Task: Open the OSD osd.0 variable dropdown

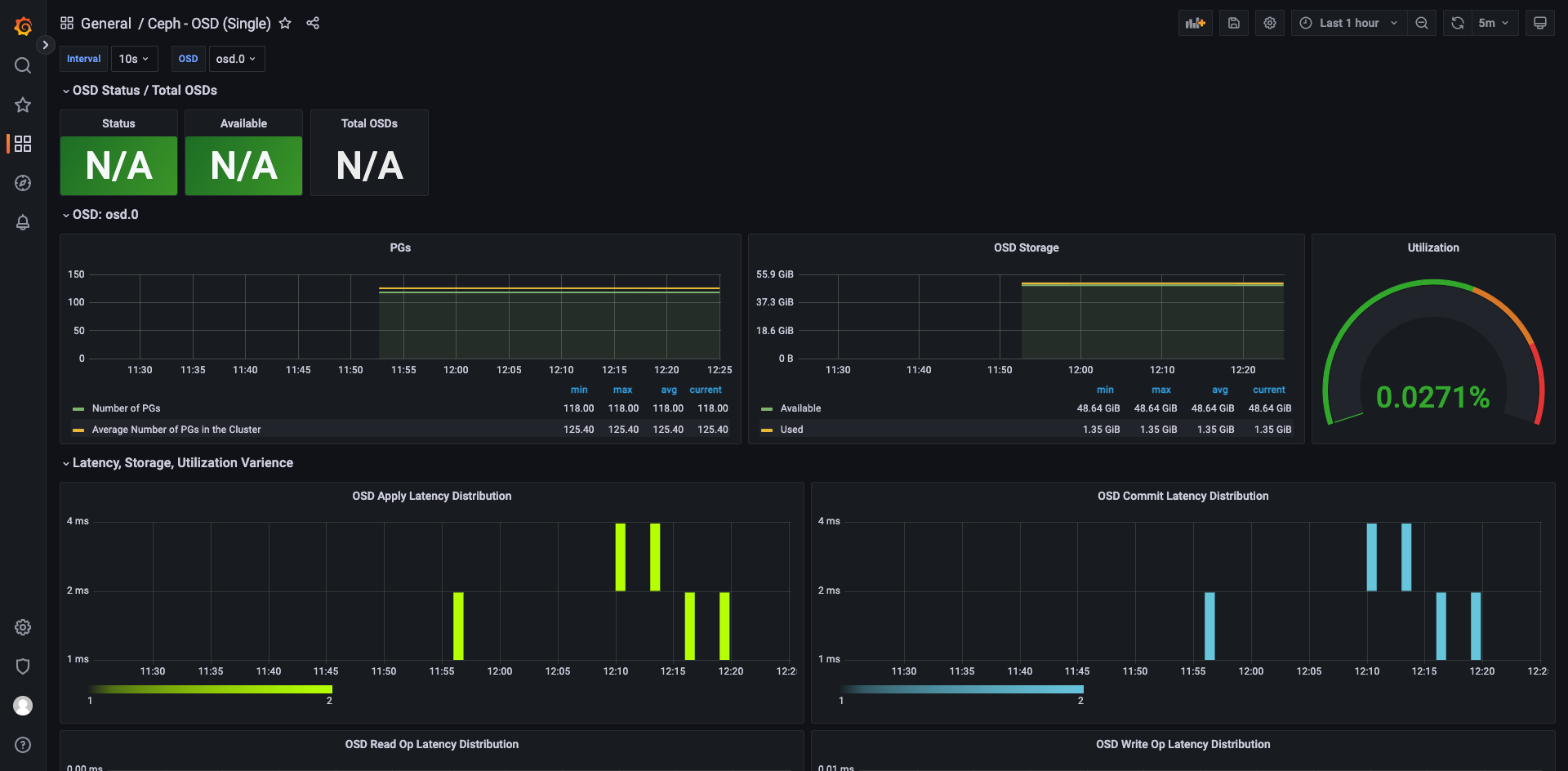Action: click(236, 59)
